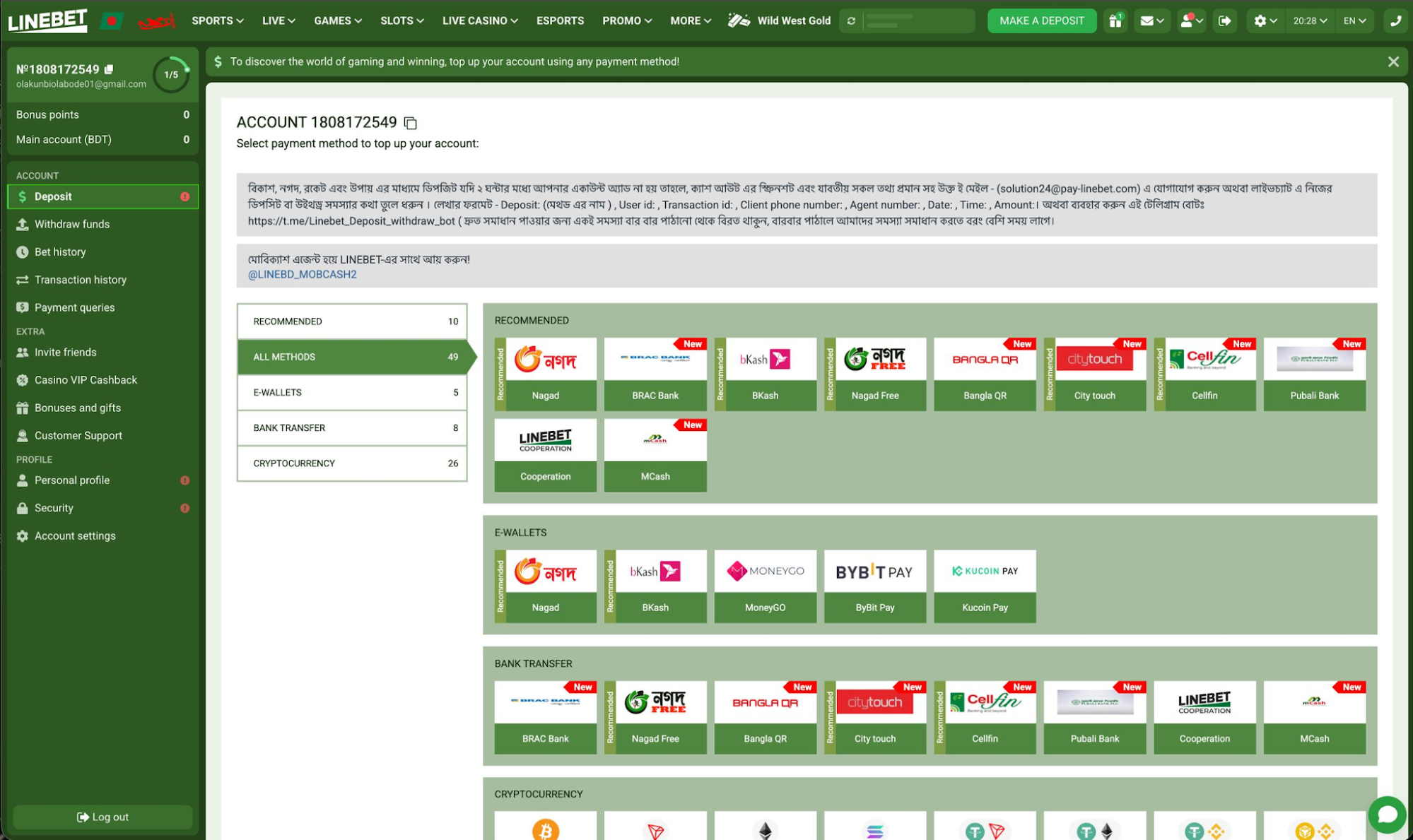The image size is (1413, 840).
Task: Choose Kucoin Pay e-wallet
Action: coord(985,586)
